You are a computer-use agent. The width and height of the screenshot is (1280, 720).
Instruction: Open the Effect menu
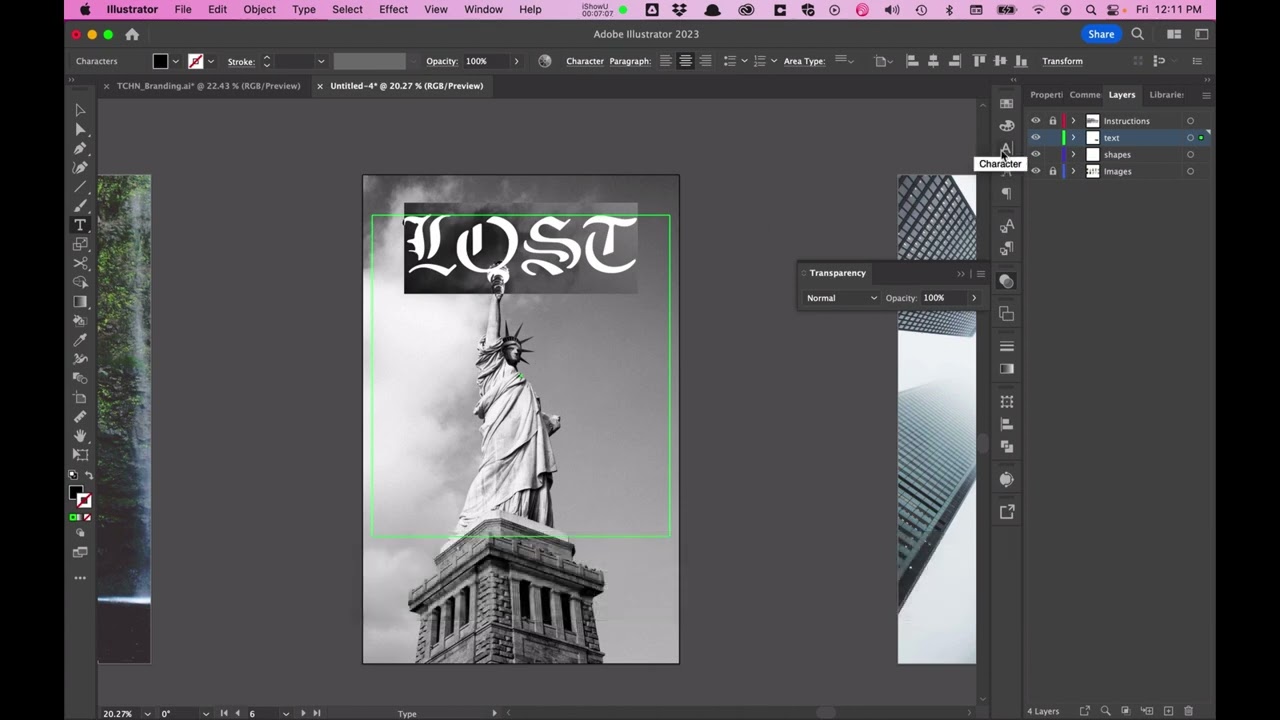393,9
